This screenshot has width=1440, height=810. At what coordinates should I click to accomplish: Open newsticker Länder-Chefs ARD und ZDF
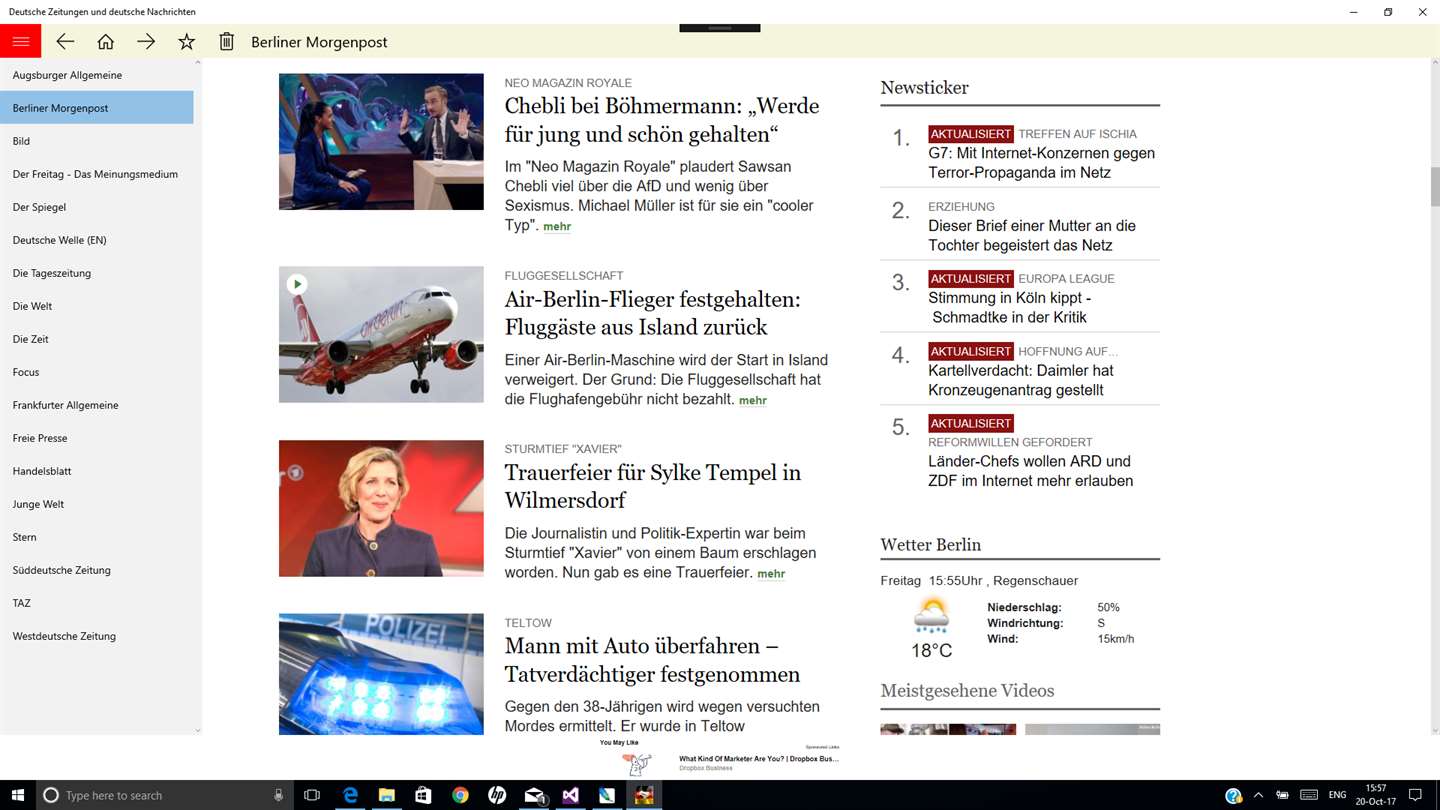coord(1031,471)
